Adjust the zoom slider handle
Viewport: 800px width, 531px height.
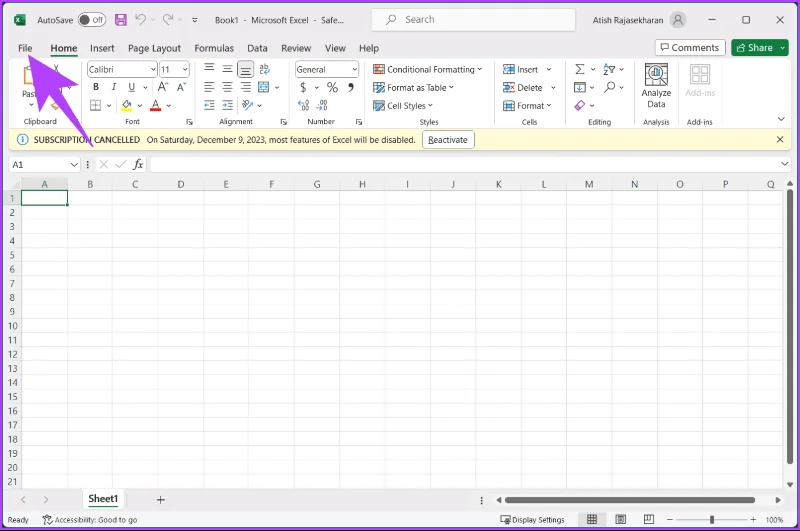(x=711, y=519)
